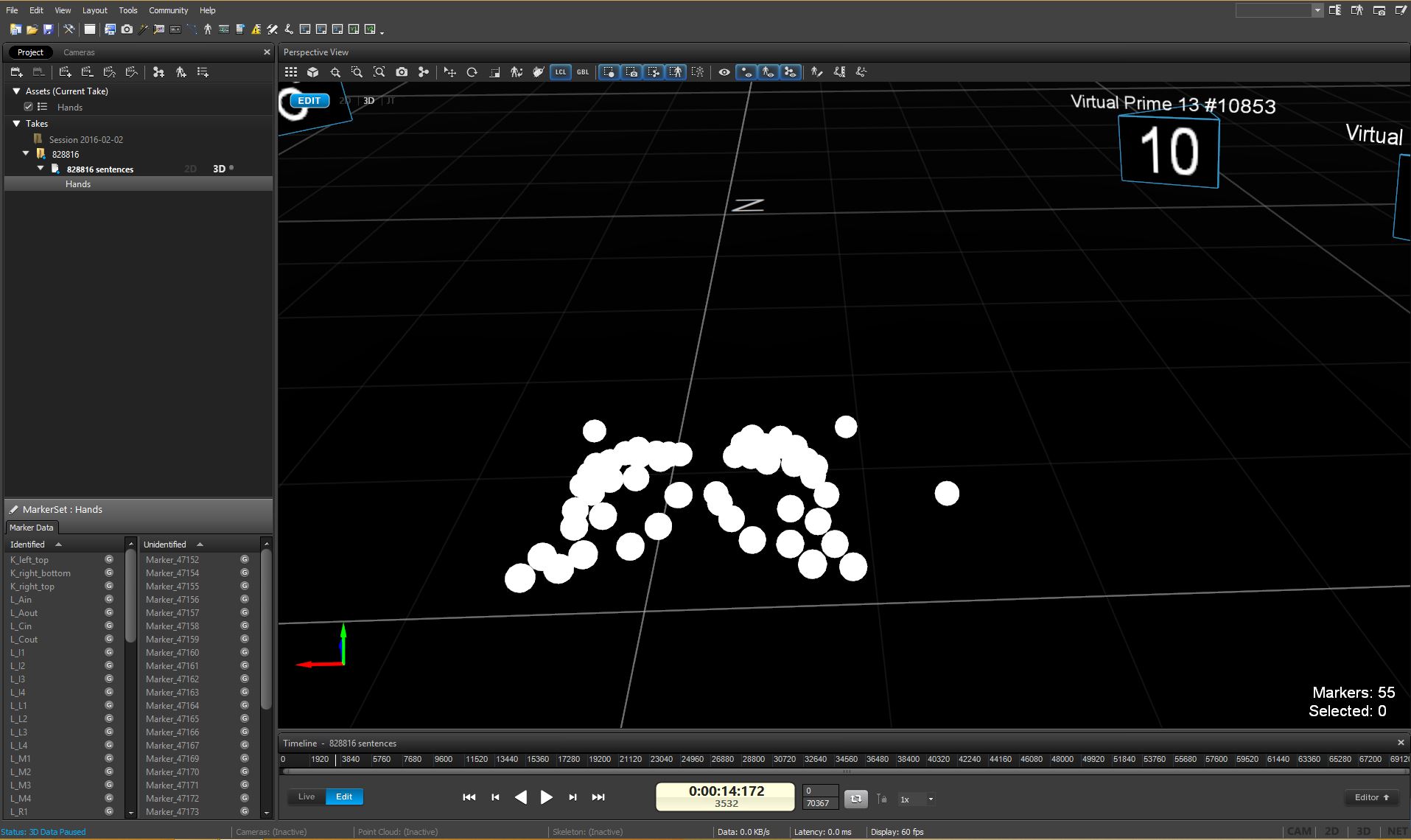Click frame 28800 on the timeline ruler

[x=753, y=759]
